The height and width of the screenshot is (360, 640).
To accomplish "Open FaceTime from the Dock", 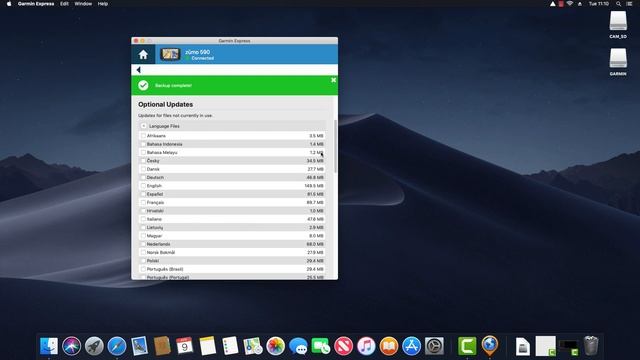I will pyautogui.click(x=321, y=346).
